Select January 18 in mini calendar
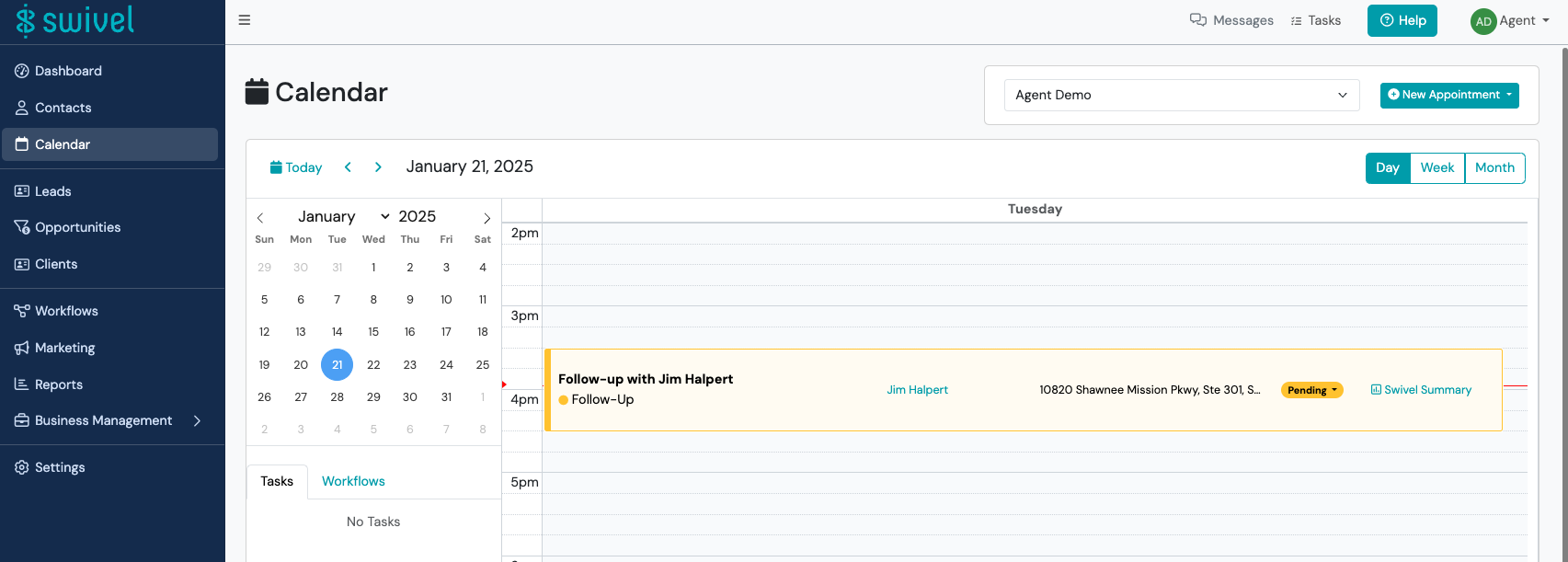 click(x=483, y=332)
